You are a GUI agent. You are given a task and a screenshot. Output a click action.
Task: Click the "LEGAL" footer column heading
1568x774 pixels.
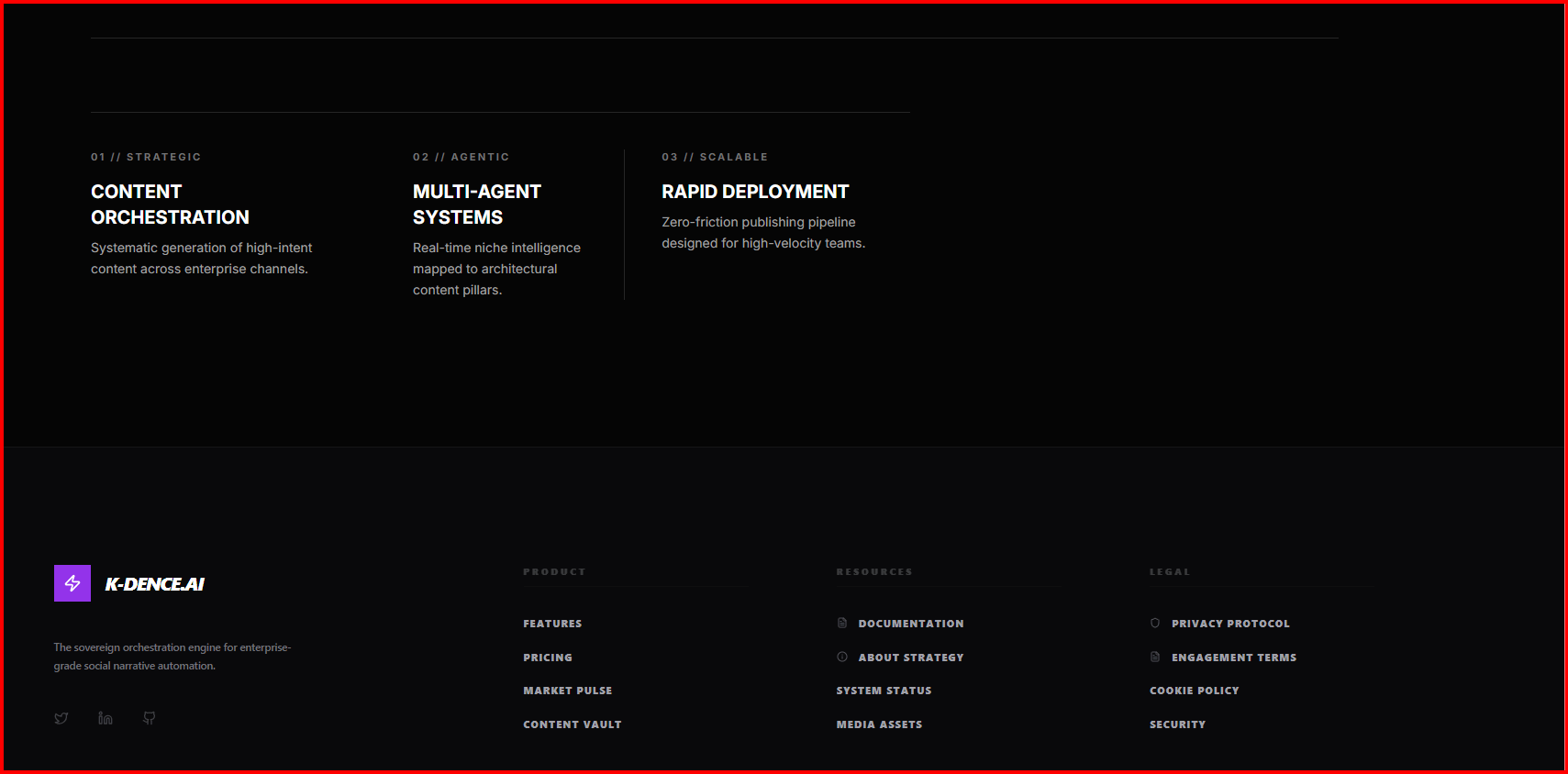[1170, 571]
